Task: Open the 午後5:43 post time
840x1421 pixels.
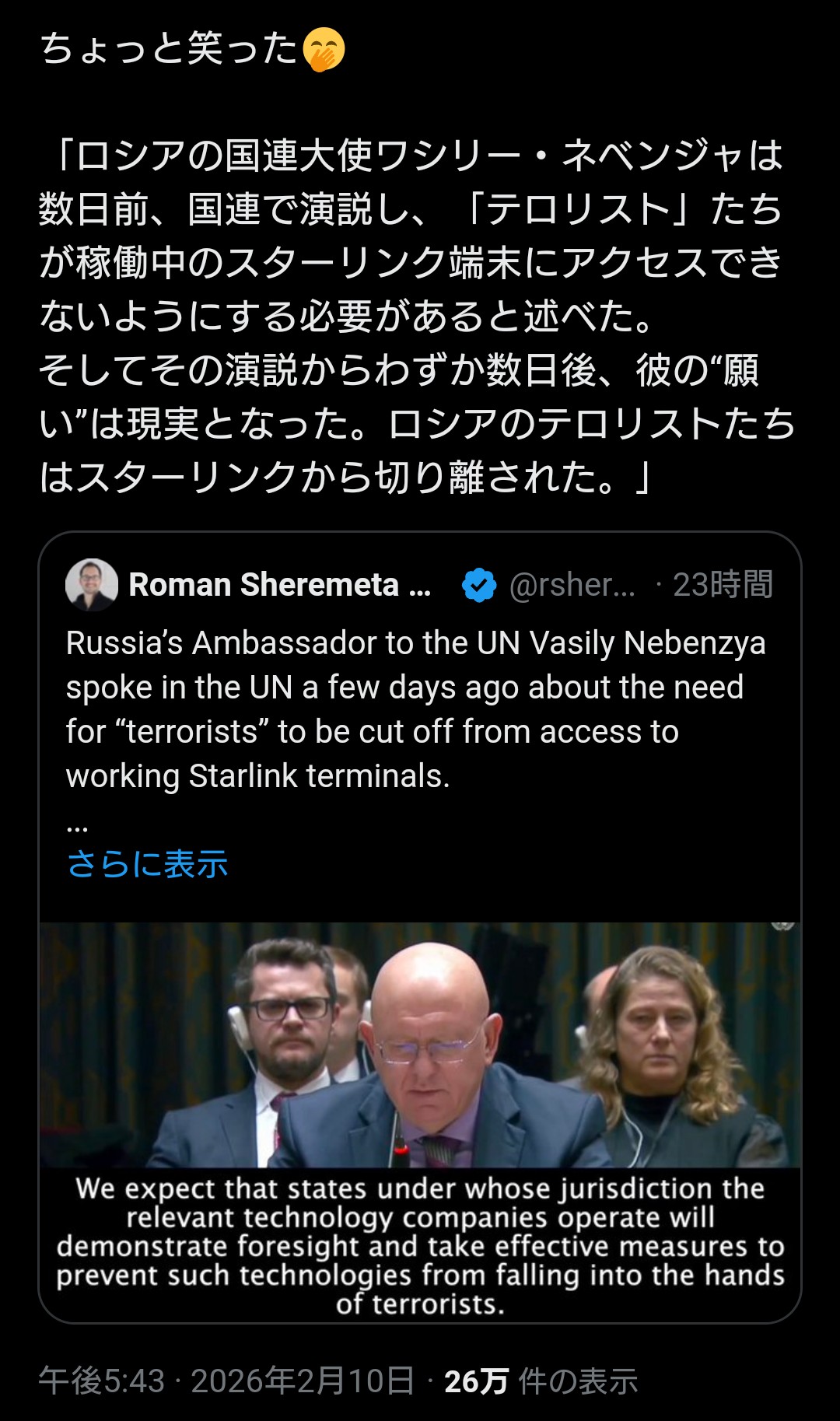Action: (102, 1381)
